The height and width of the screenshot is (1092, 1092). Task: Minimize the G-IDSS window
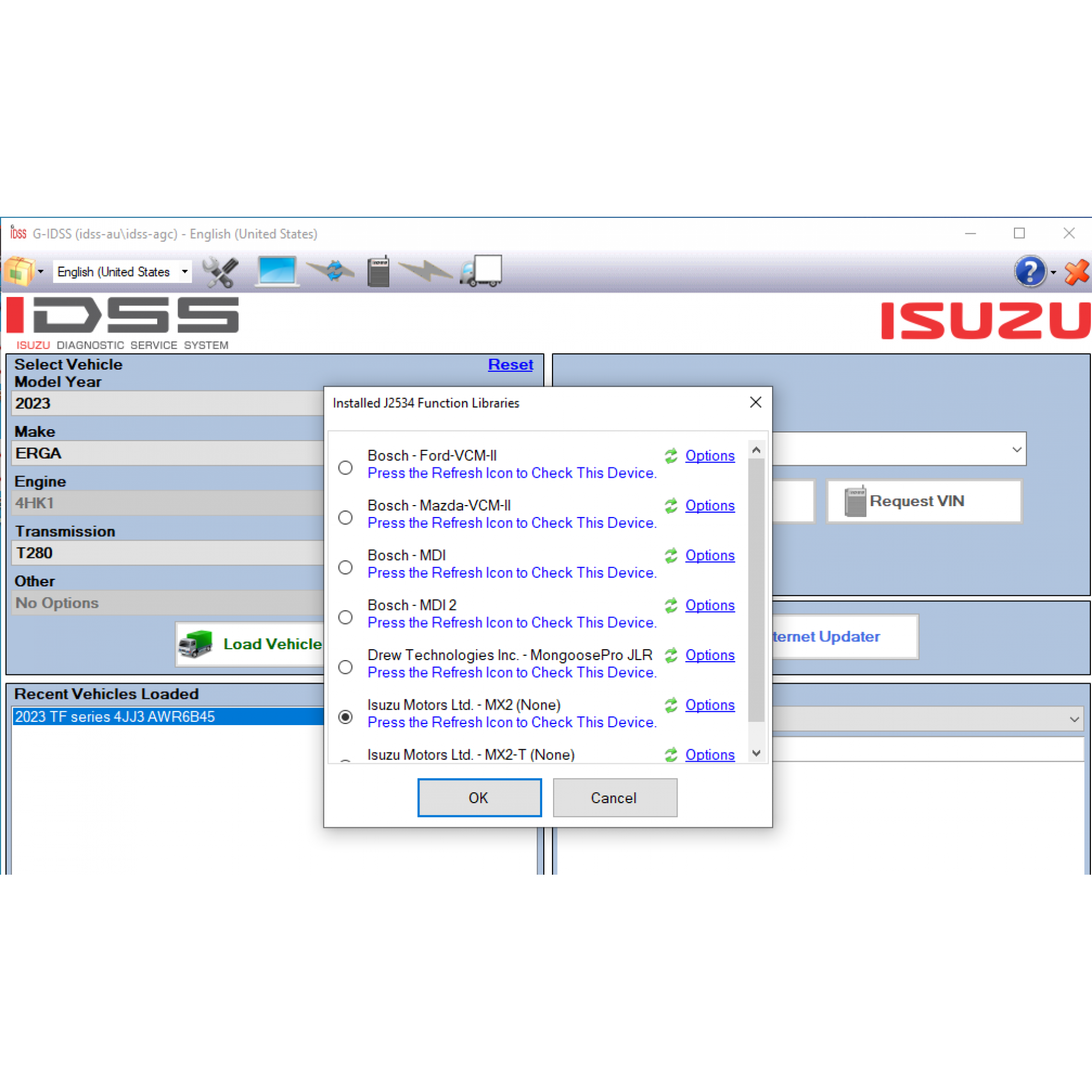pyautogui.click(x=970, y=234)
